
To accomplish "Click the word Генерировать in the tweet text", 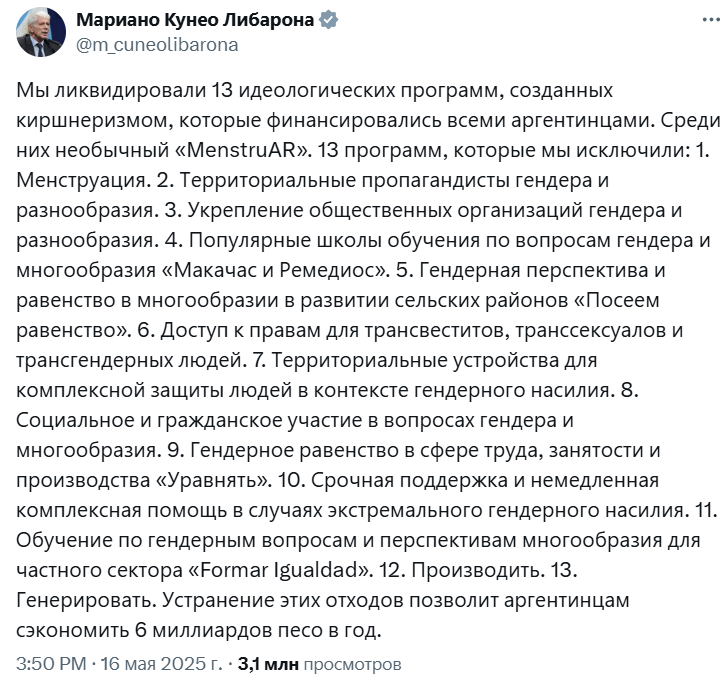I will coord(89,601).
